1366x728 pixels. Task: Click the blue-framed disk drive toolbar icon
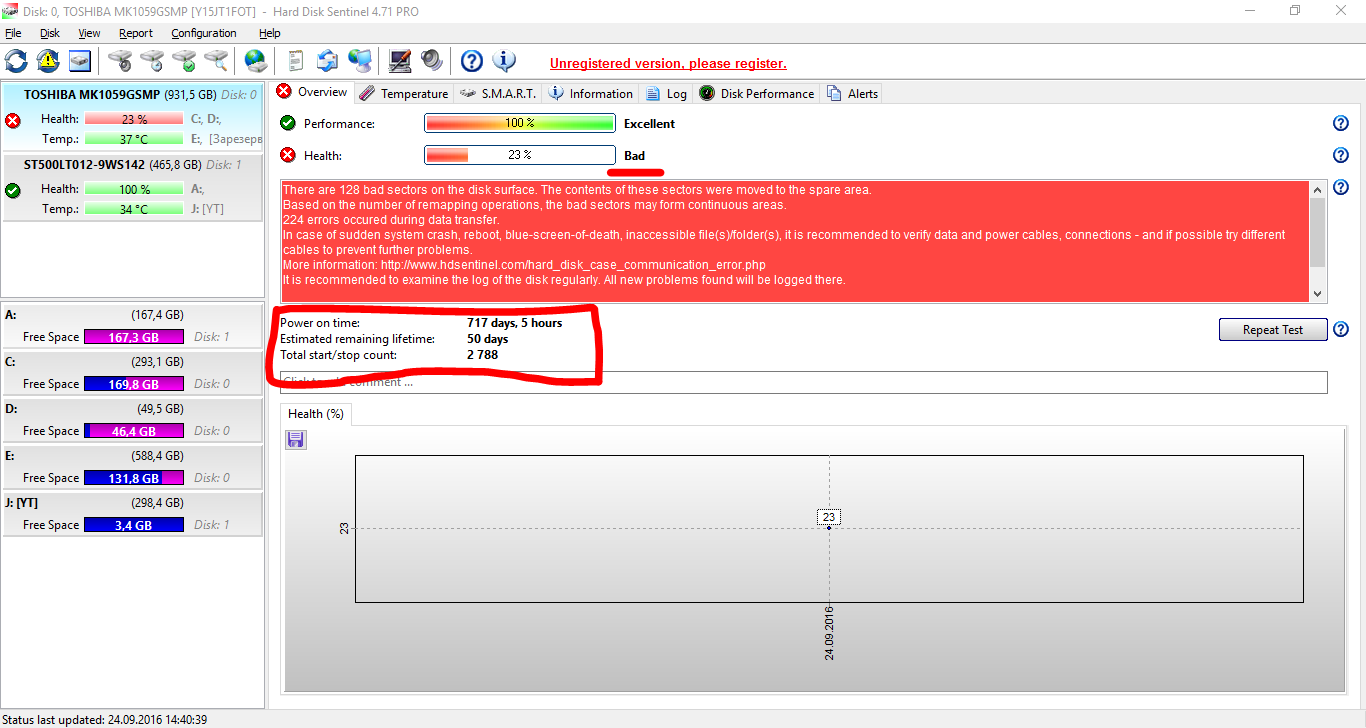click(x=80, y=61)
